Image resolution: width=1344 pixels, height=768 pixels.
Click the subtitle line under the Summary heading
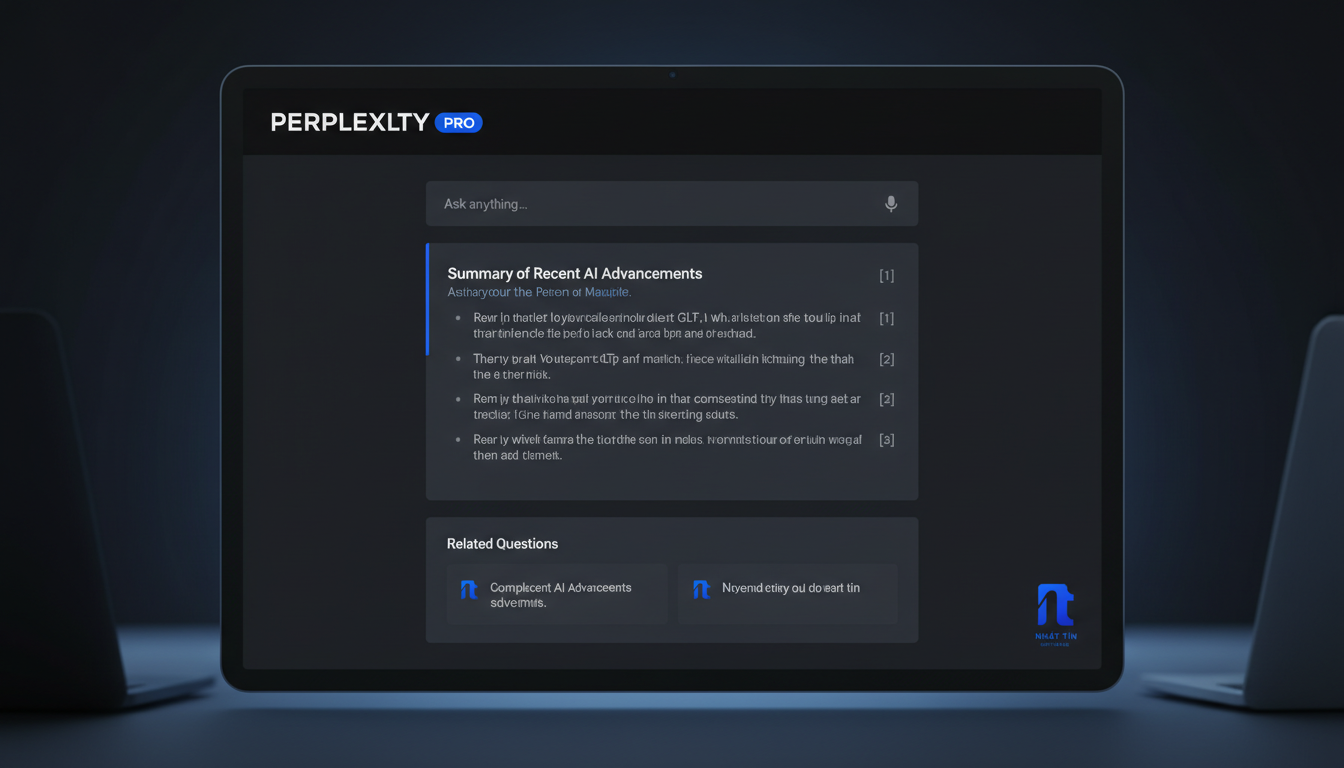pos(539,292)
